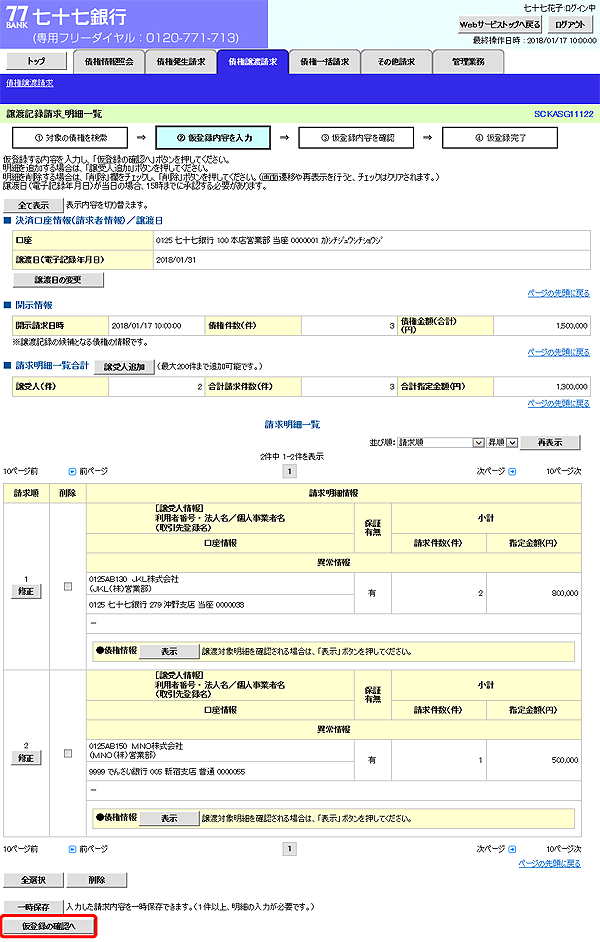
Task: Click 10ページ前 above the table
Action: pos(21,472)
